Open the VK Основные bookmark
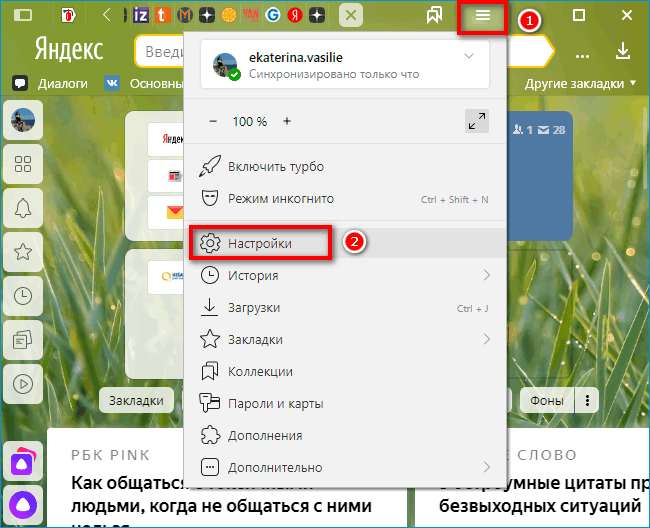This screenshot has height=528, width=650. 143,83
